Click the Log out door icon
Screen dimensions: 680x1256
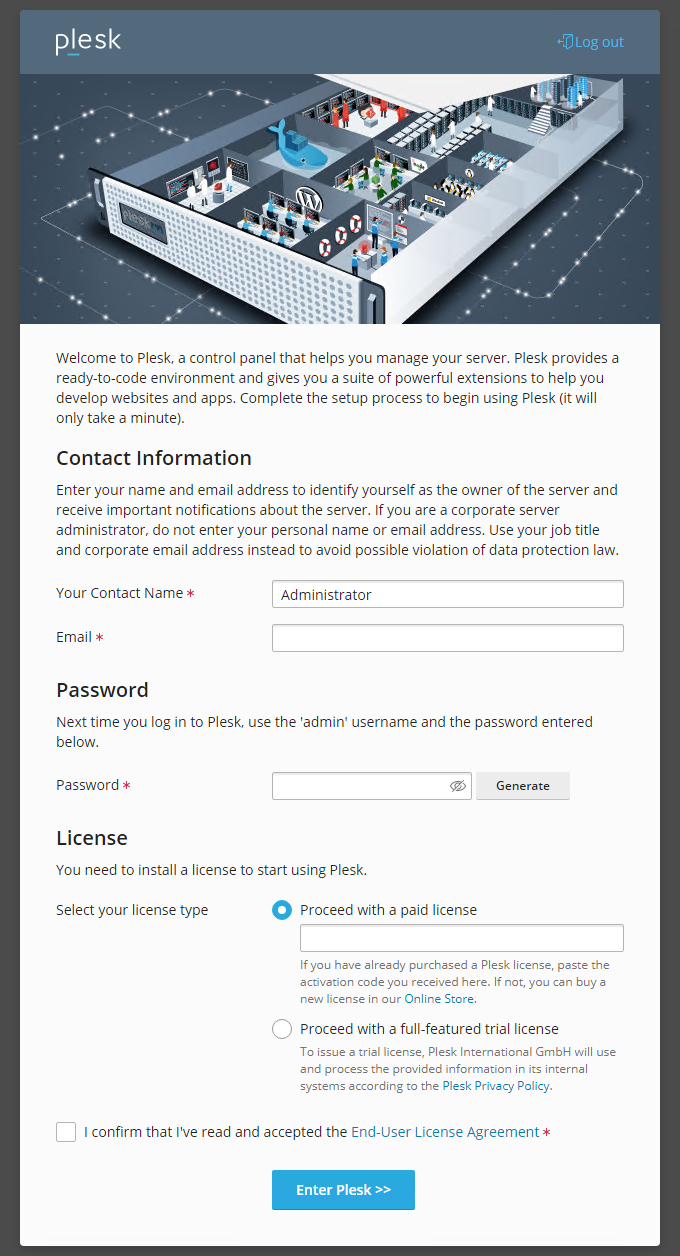[565, 42]
